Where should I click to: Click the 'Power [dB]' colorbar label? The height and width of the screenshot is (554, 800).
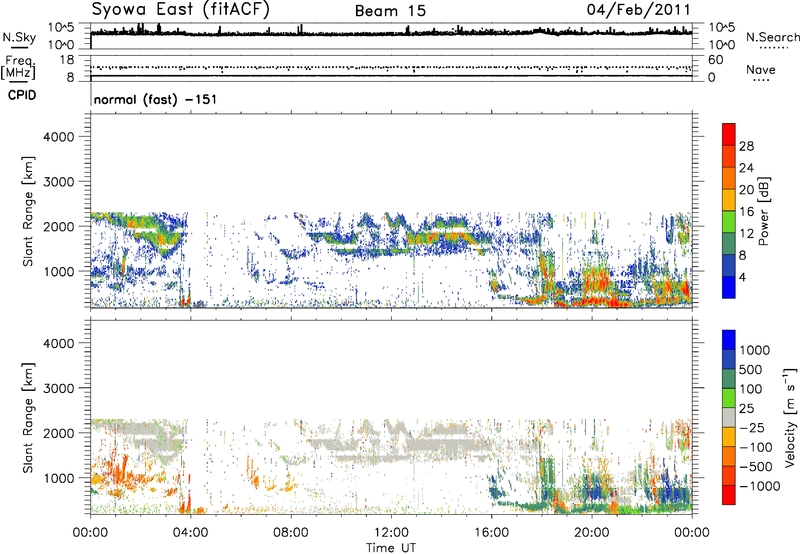coord(763,211)
